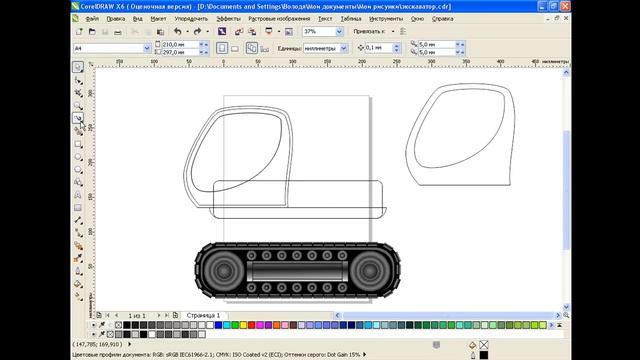640x360 pixels.
Task: Select the Outline pen tool
Action: coord(78,271)
